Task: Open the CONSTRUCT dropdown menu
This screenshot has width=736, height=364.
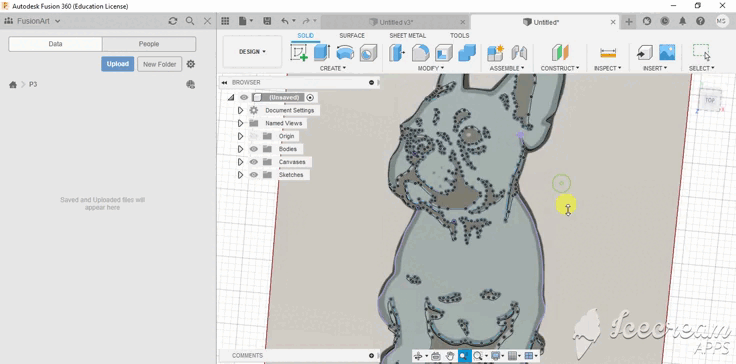Action: (x=560, y=69)
